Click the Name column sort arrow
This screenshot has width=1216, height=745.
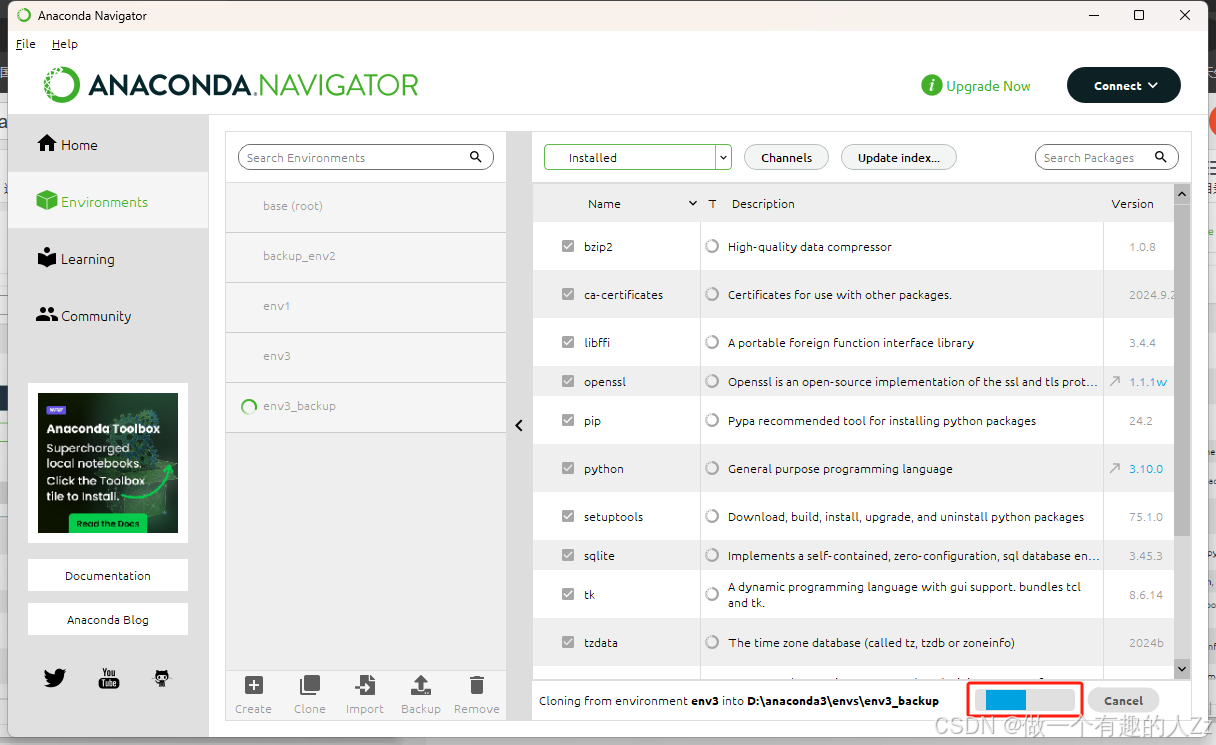coord(693,203)
